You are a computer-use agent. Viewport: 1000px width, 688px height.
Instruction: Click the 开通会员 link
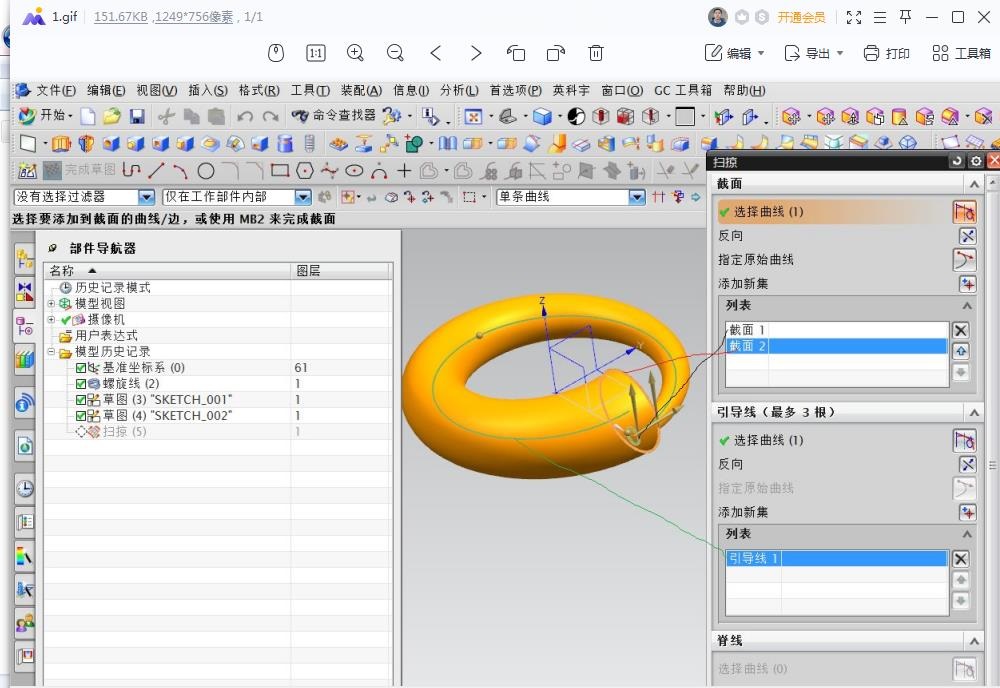point(801,17)
